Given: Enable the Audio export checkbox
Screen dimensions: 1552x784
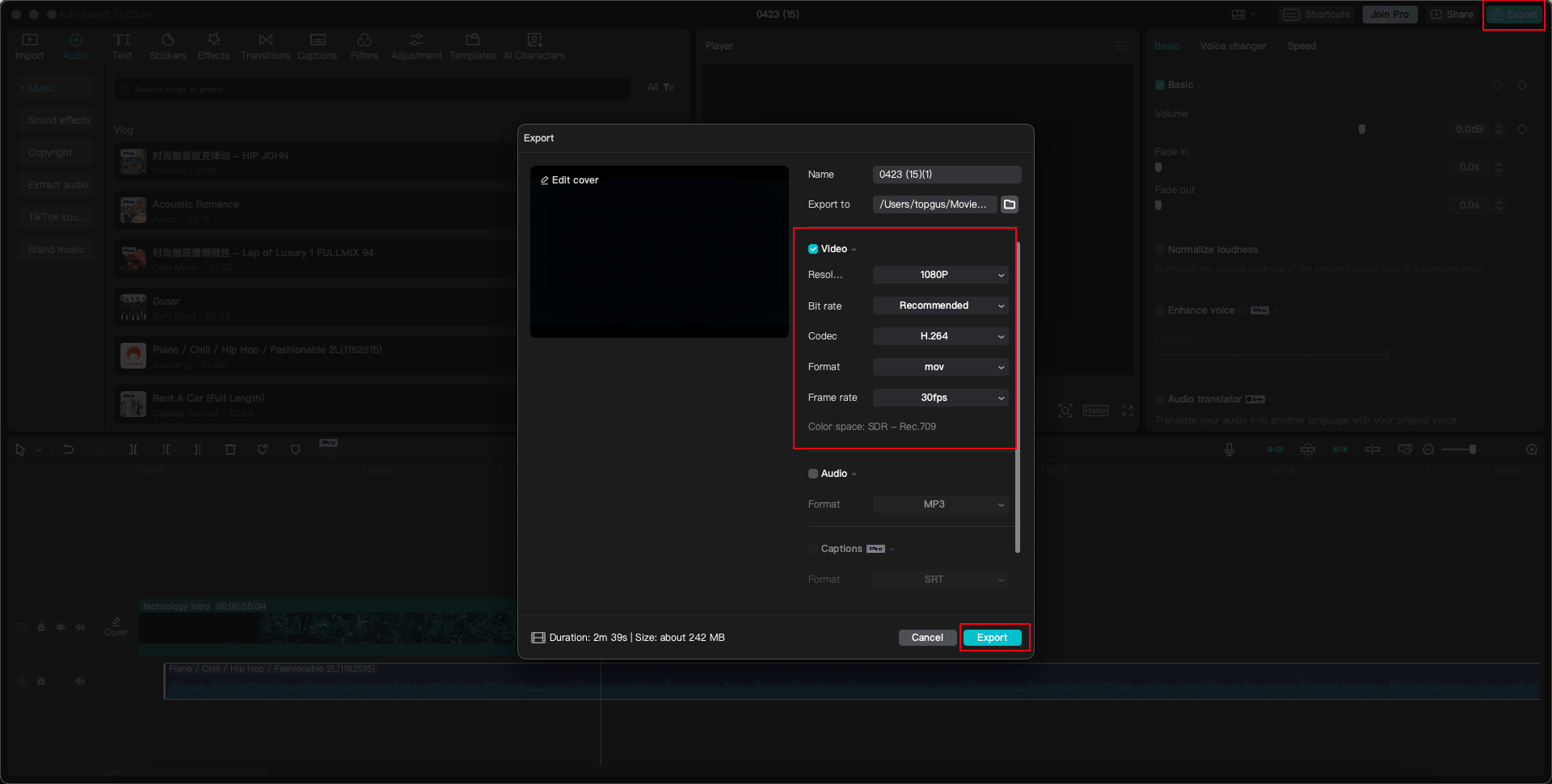Looking at the screenshot, I should coord(813,474).
